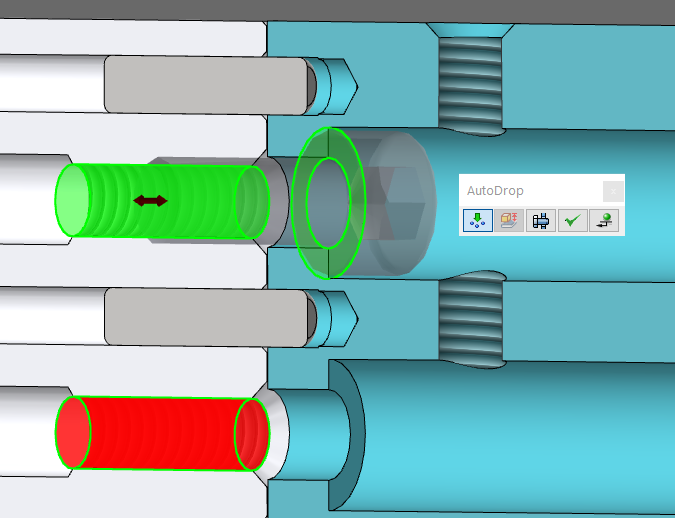The image size is (675, 518).
Task: Click the double-headed arrow drag handle
Action: [150, 201]
